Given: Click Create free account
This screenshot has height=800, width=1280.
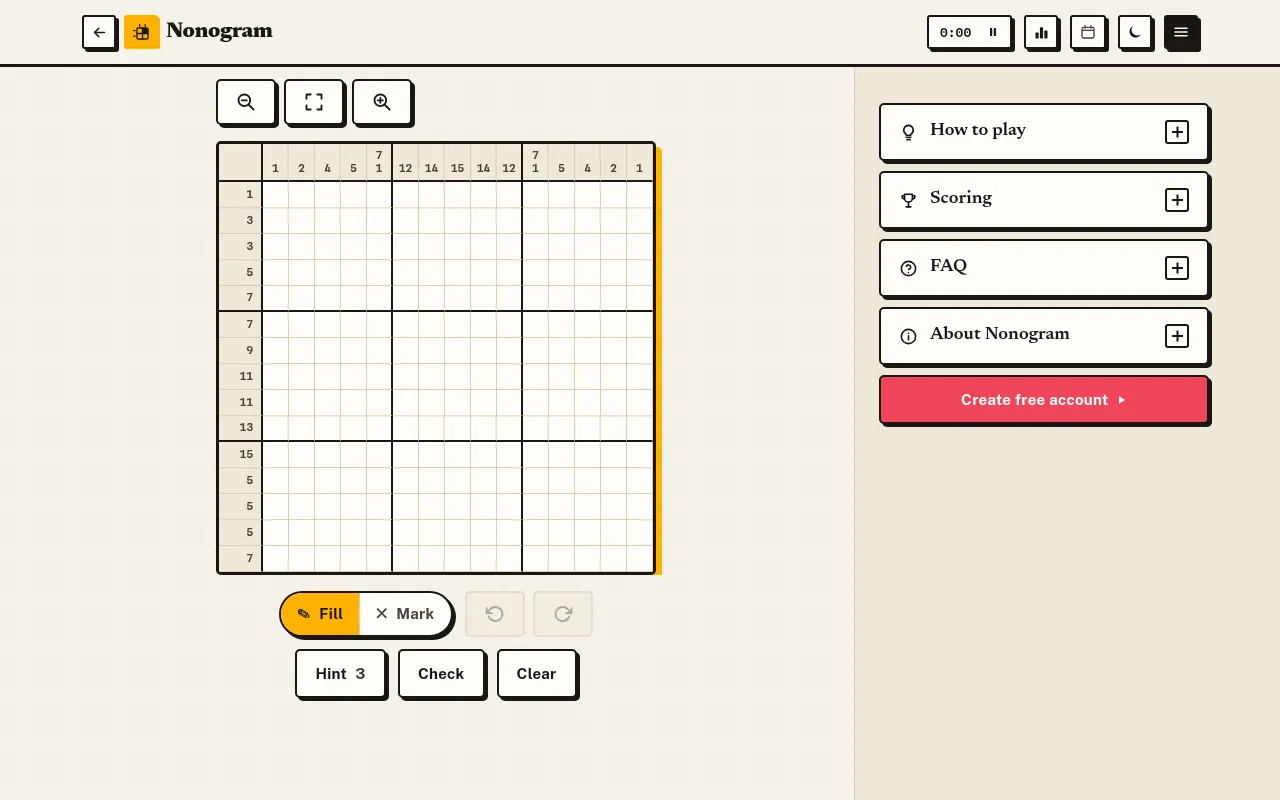Looking at the screenshot, I should click(1044, 400).
